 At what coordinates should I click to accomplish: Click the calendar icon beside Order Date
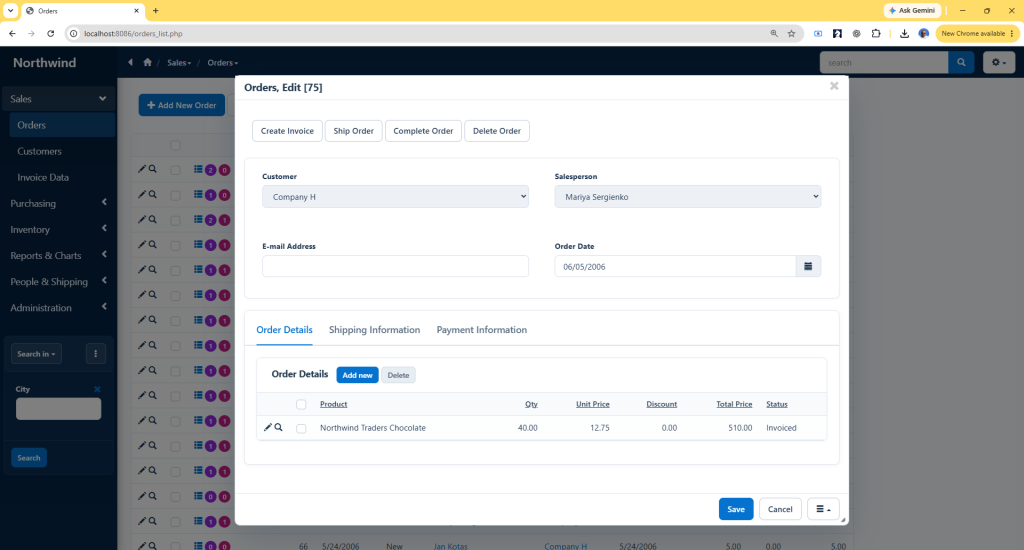pyautogui.click(x=808, y=267)
